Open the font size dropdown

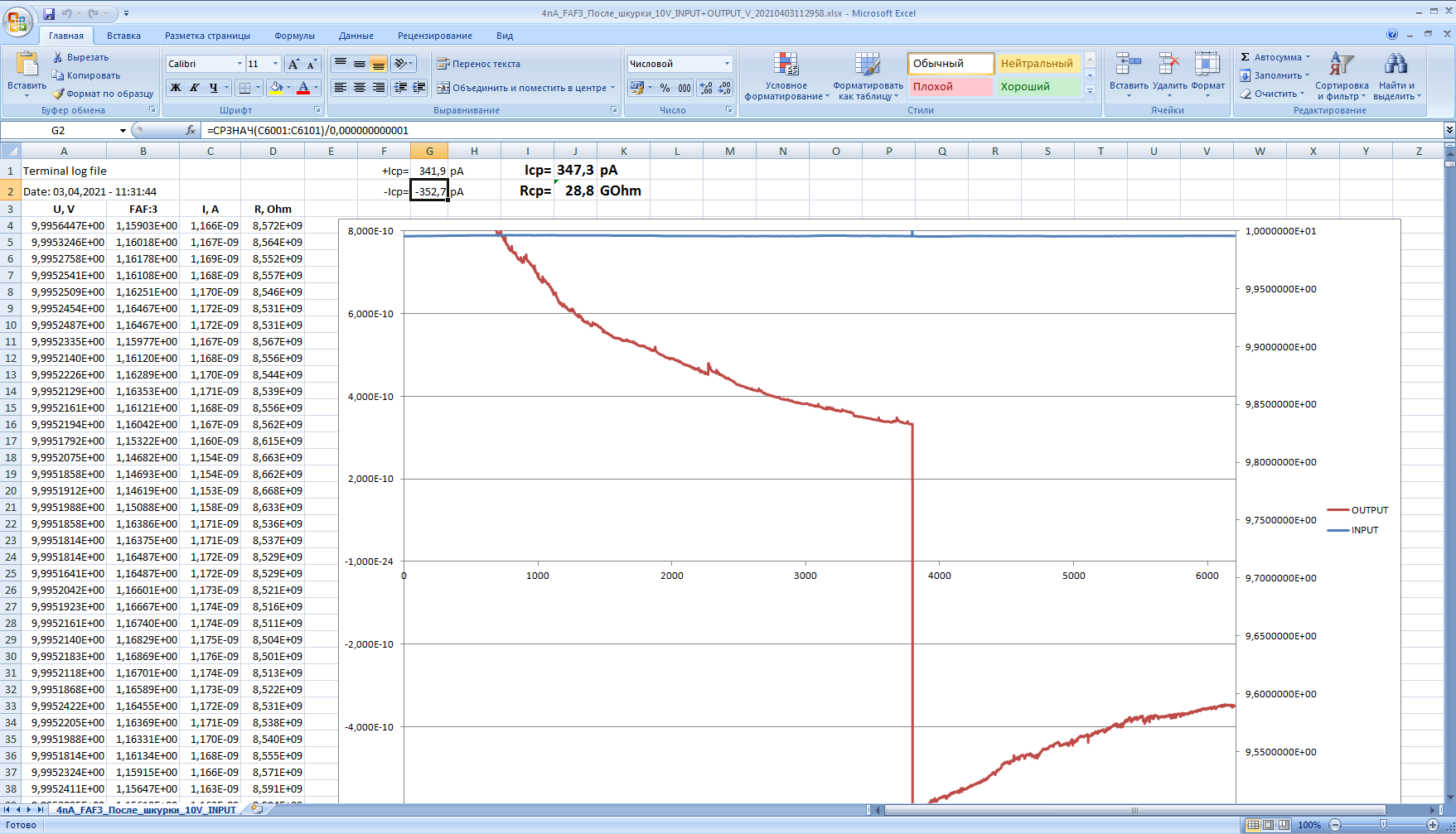[276, 64]
